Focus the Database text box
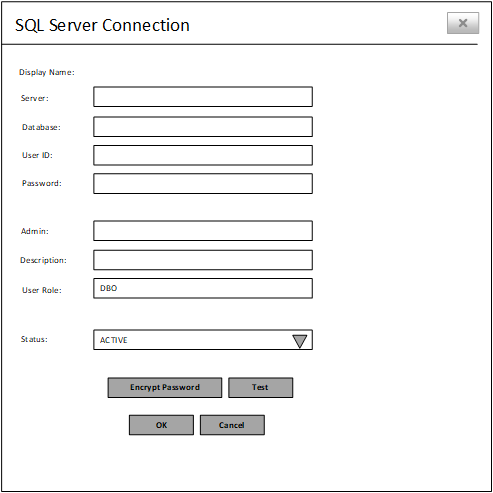The width and height of the screenshot is (493, 493). pyautogui.click(x=203, y=127)
